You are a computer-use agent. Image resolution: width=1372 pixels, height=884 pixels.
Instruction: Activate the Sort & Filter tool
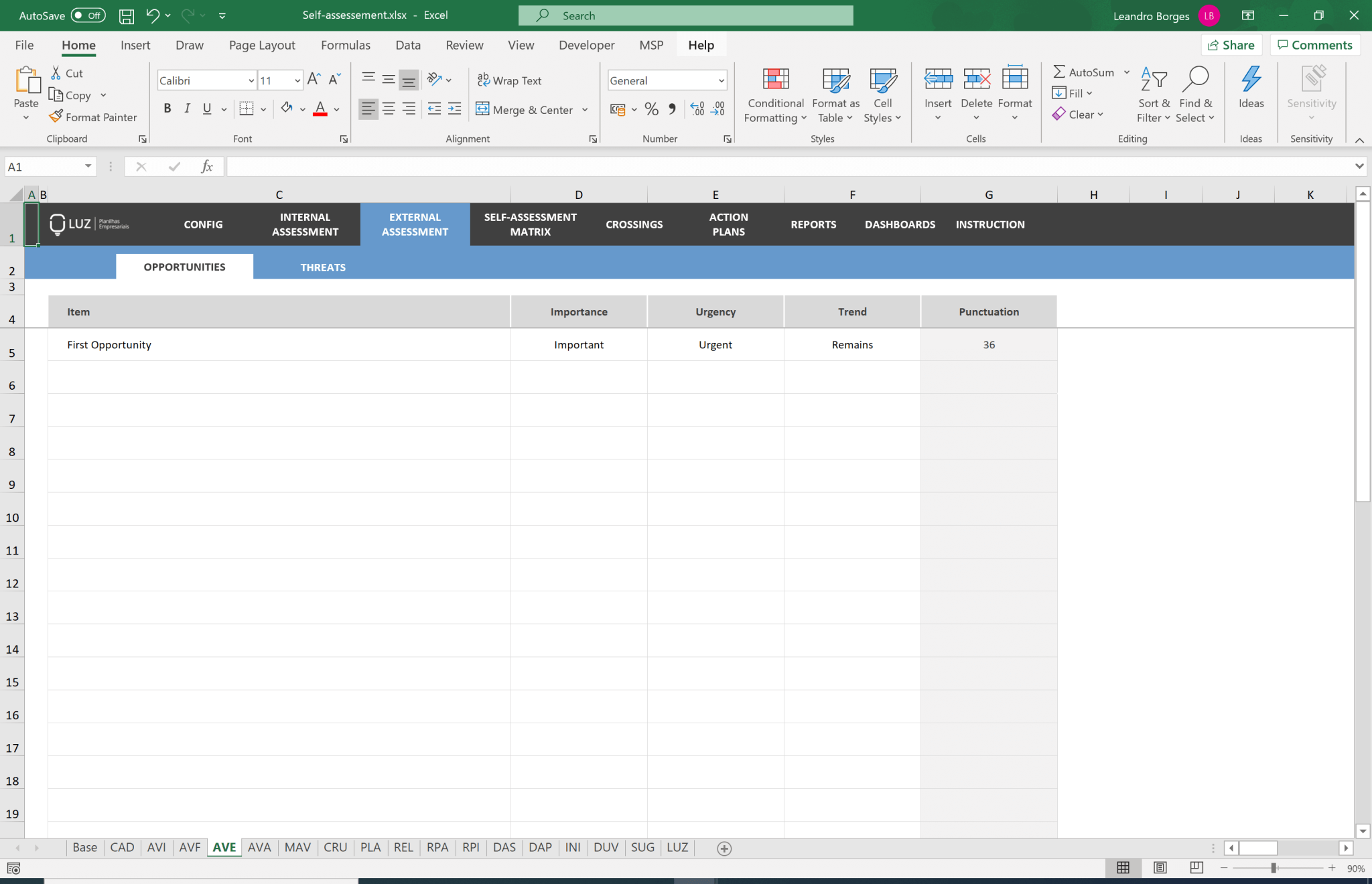[1154, 94]
